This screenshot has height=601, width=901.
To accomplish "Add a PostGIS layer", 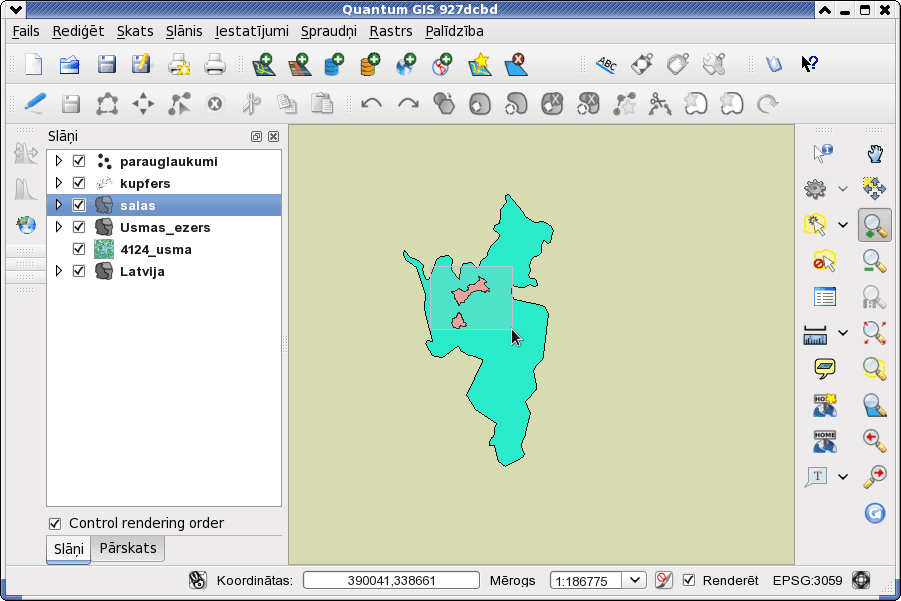I will point(334,64).
